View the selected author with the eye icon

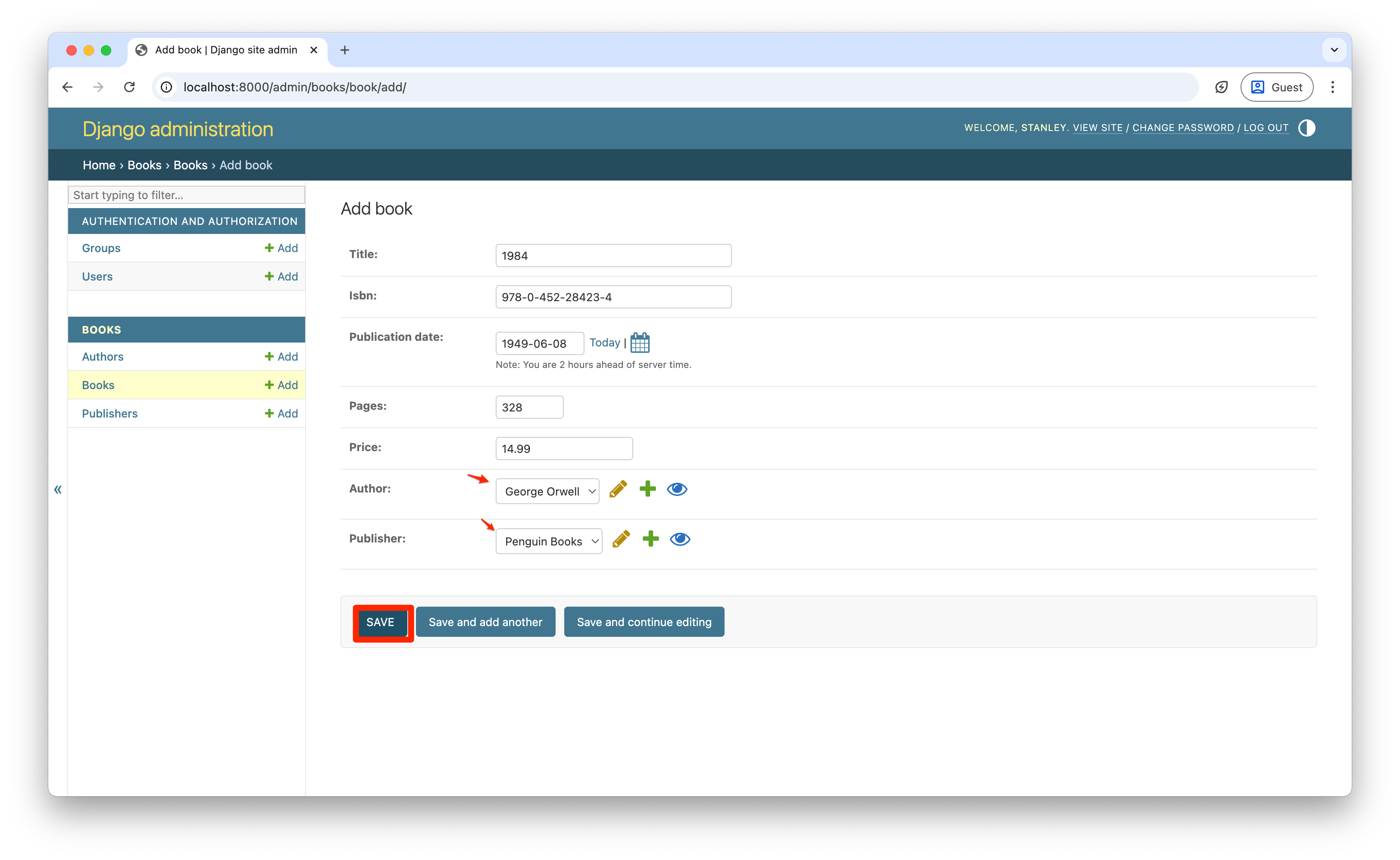click(x=677, y=489)
